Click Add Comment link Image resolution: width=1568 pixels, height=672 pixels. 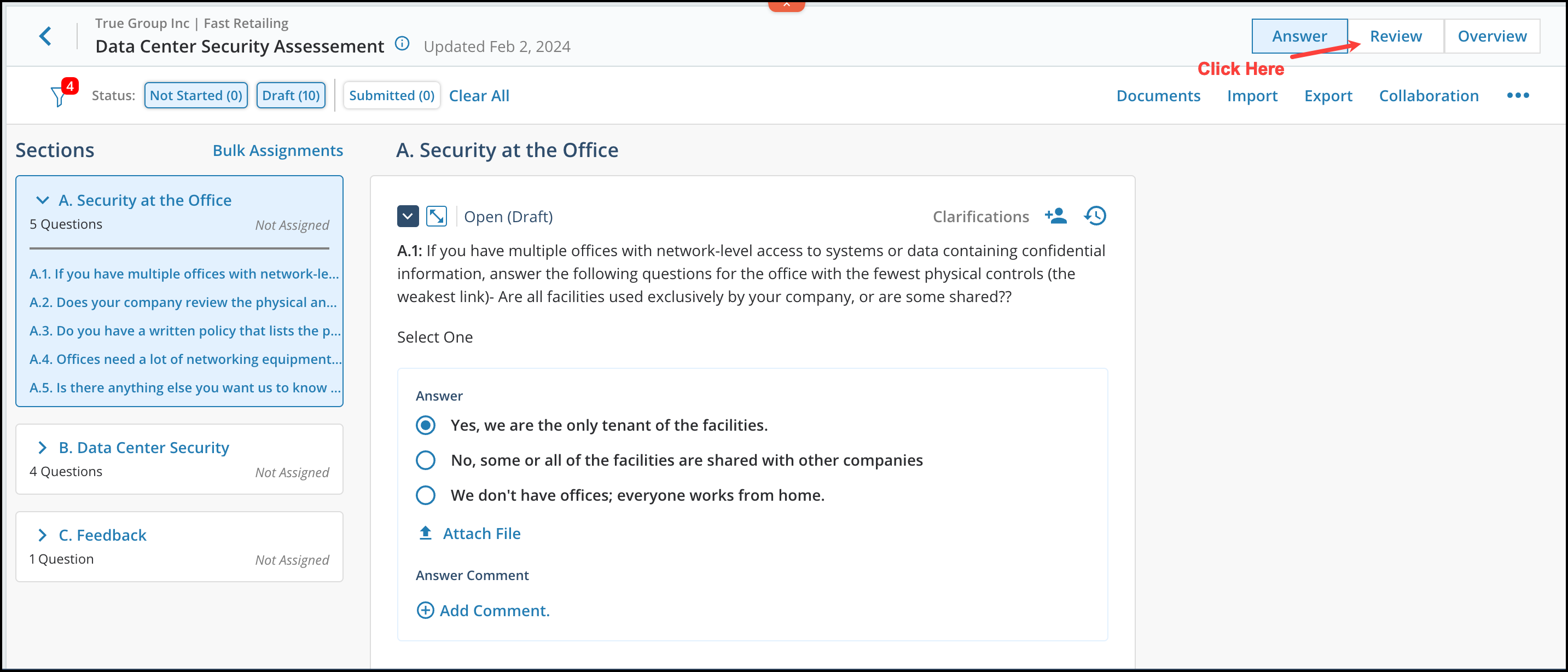coord(494,611)
